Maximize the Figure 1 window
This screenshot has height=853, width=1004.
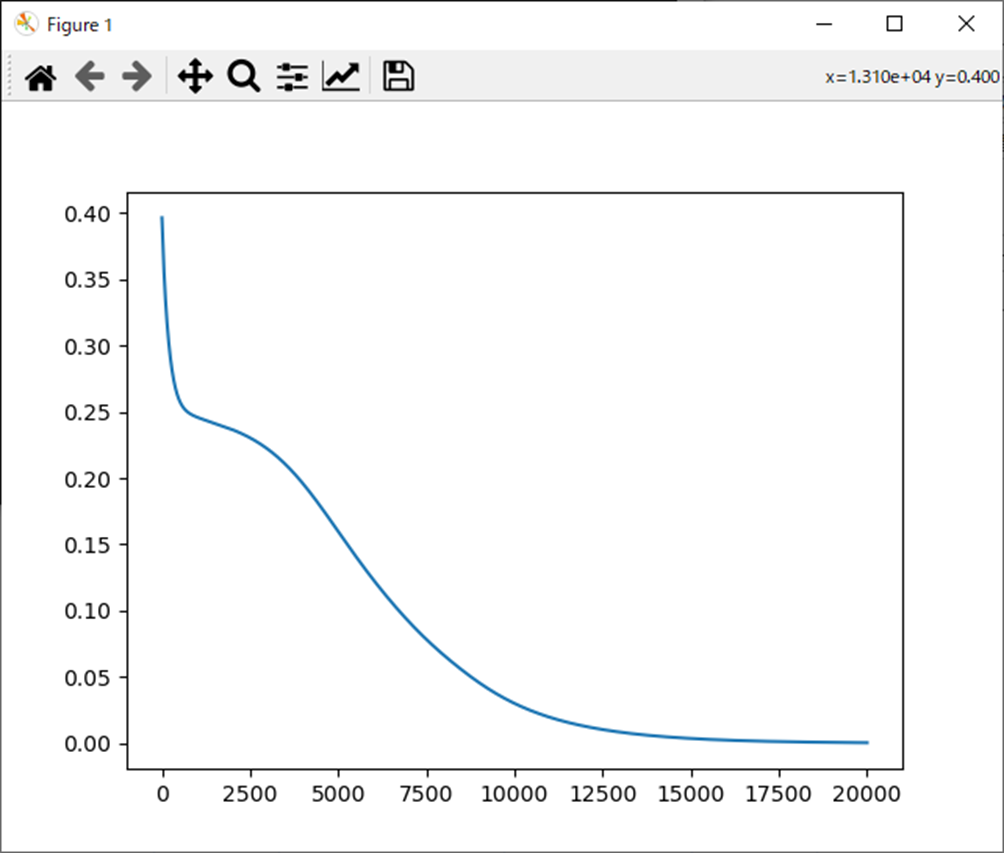click(x=895, y=24)
